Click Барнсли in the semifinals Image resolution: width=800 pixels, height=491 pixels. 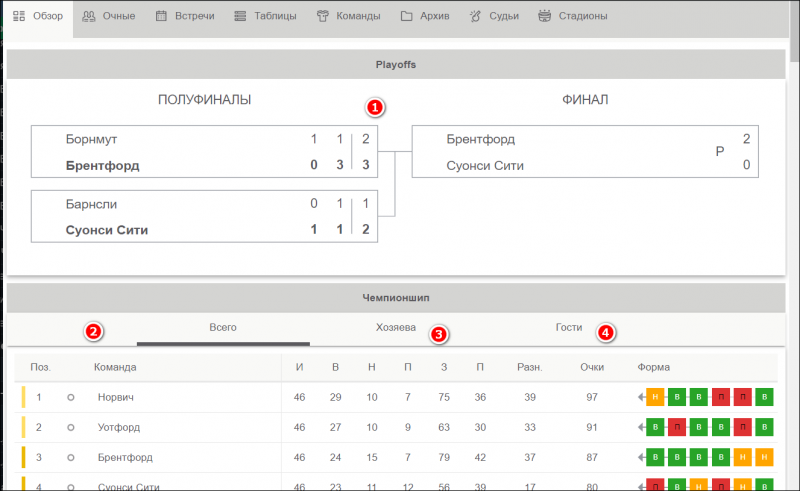(x=91, y=204)
